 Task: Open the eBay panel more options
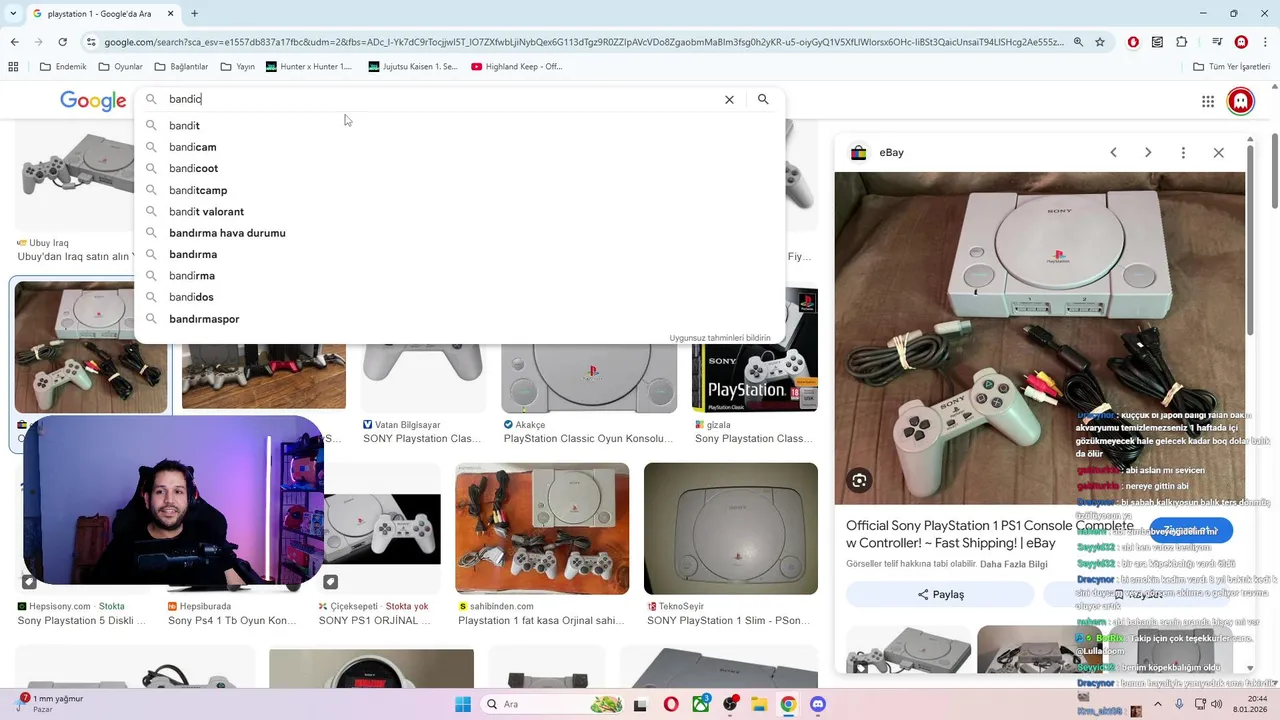point(1183,152)
